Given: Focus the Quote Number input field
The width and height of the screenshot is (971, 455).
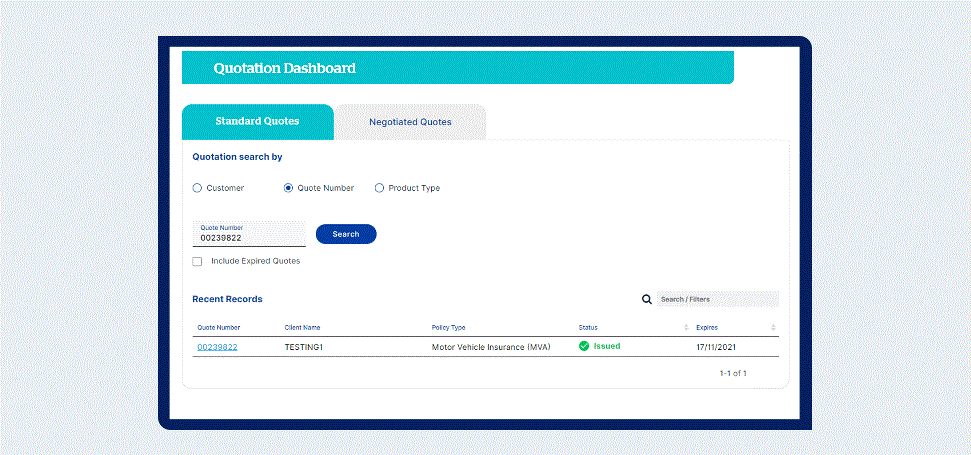Looking at the screenshot, I should [x=249, y=234].
